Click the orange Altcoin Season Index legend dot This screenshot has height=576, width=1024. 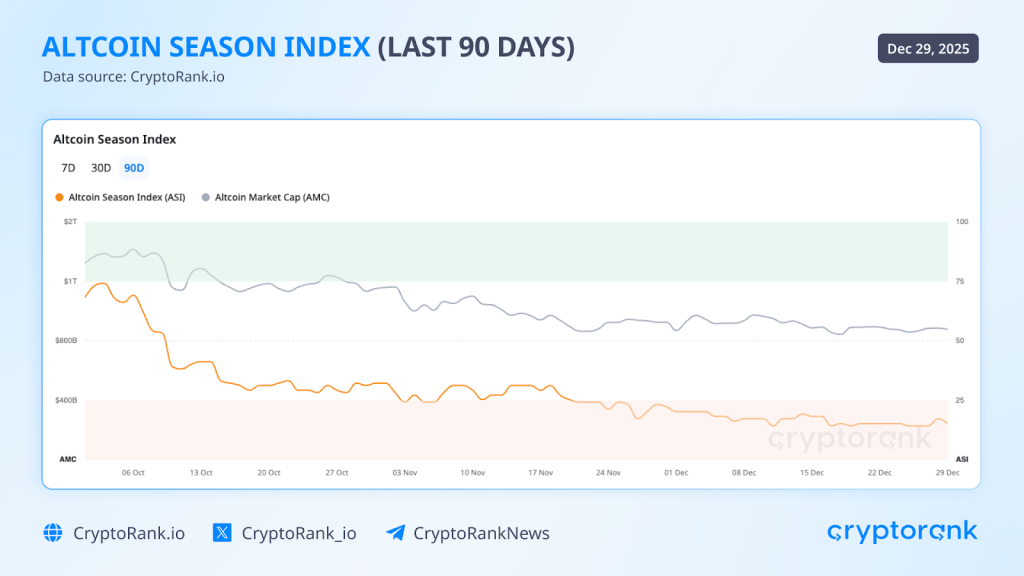[59, 197]
